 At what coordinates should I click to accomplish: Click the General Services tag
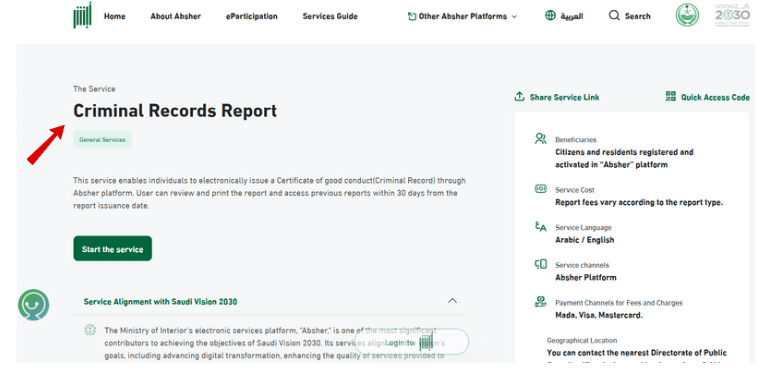[102, 139]
